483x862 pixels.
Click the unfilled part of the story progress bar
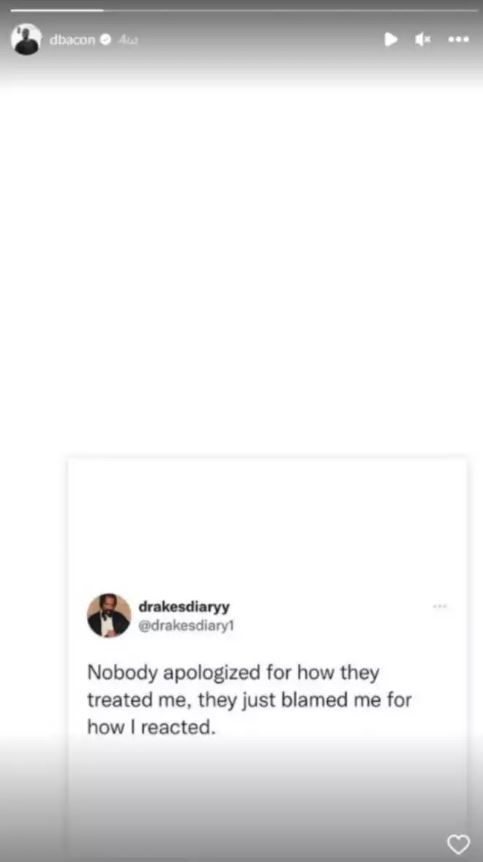point(291,10)
